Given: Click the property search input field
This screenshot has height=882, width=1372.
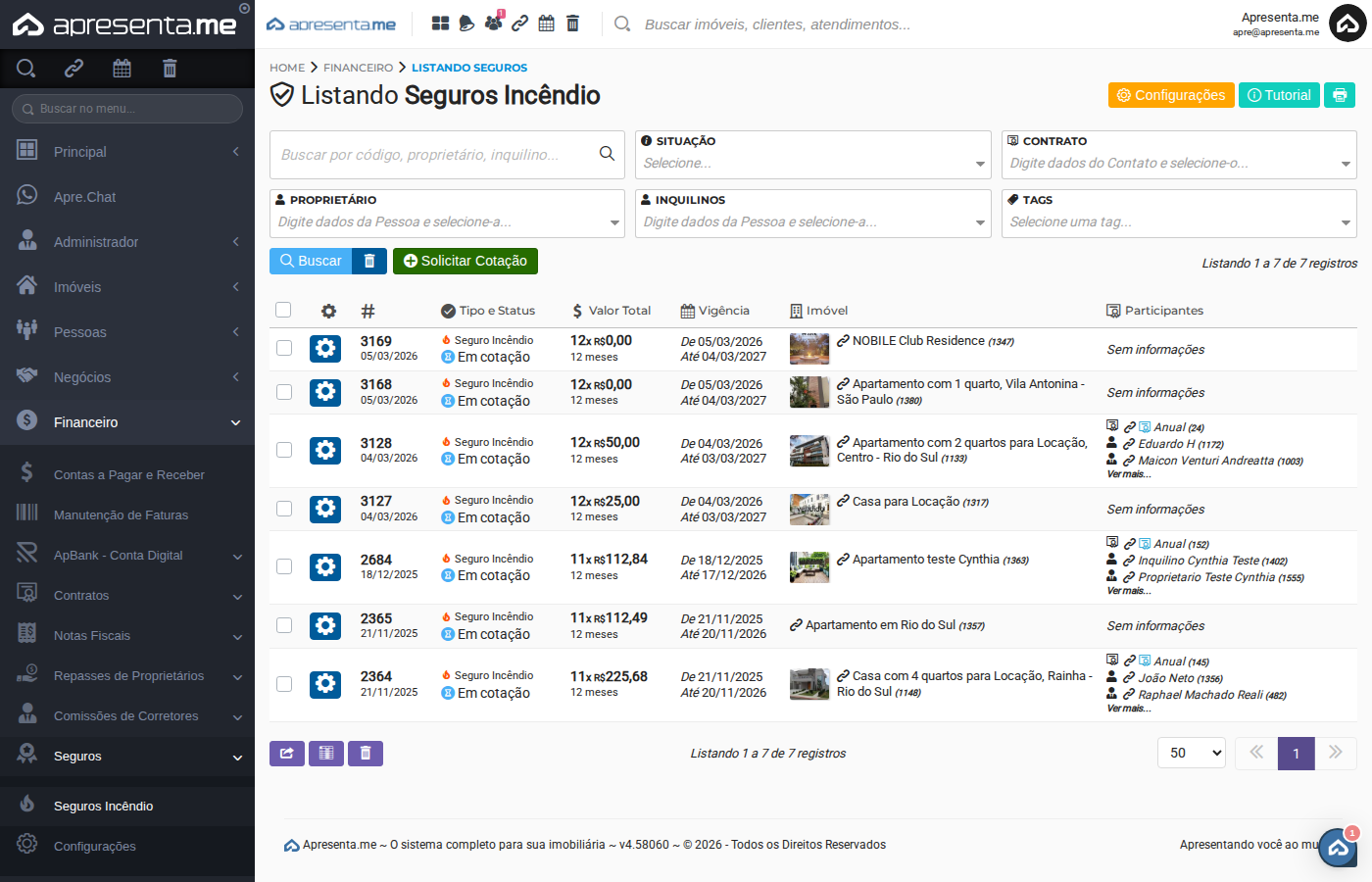Looking at the screenshot, I should [x=436, y=155].
